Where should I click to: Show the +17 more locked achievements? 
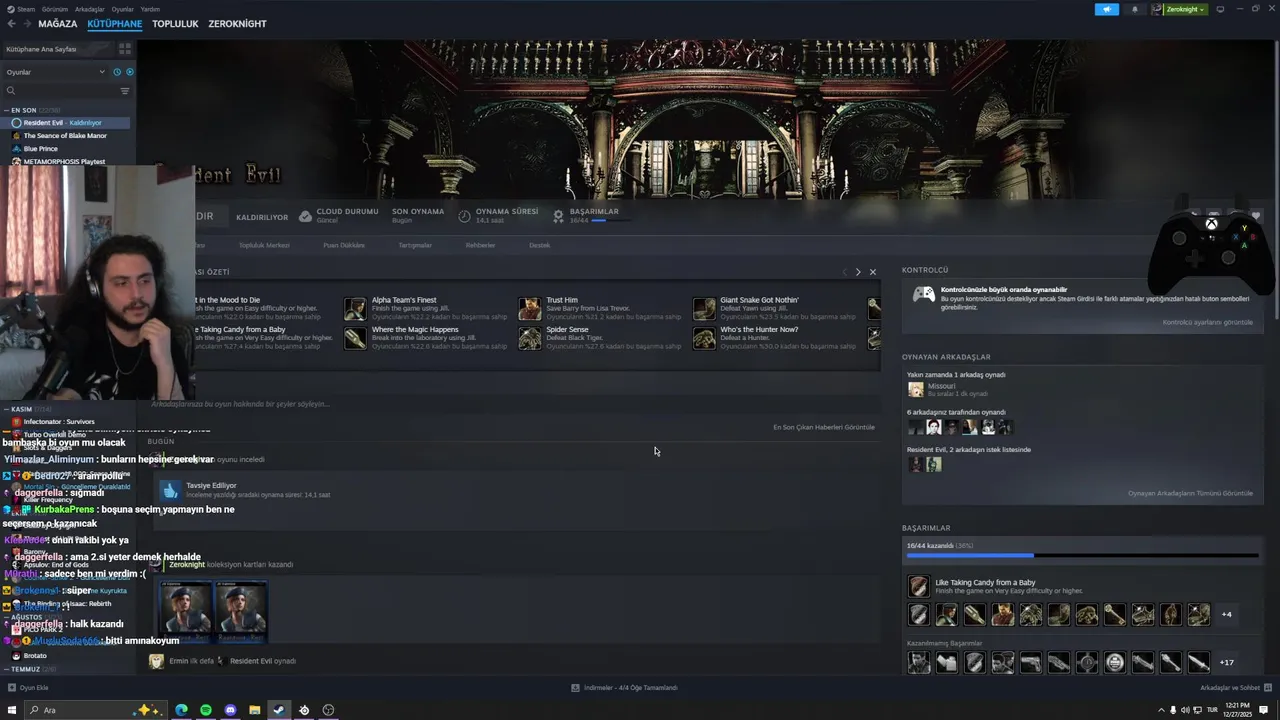tap(1226, 662)
